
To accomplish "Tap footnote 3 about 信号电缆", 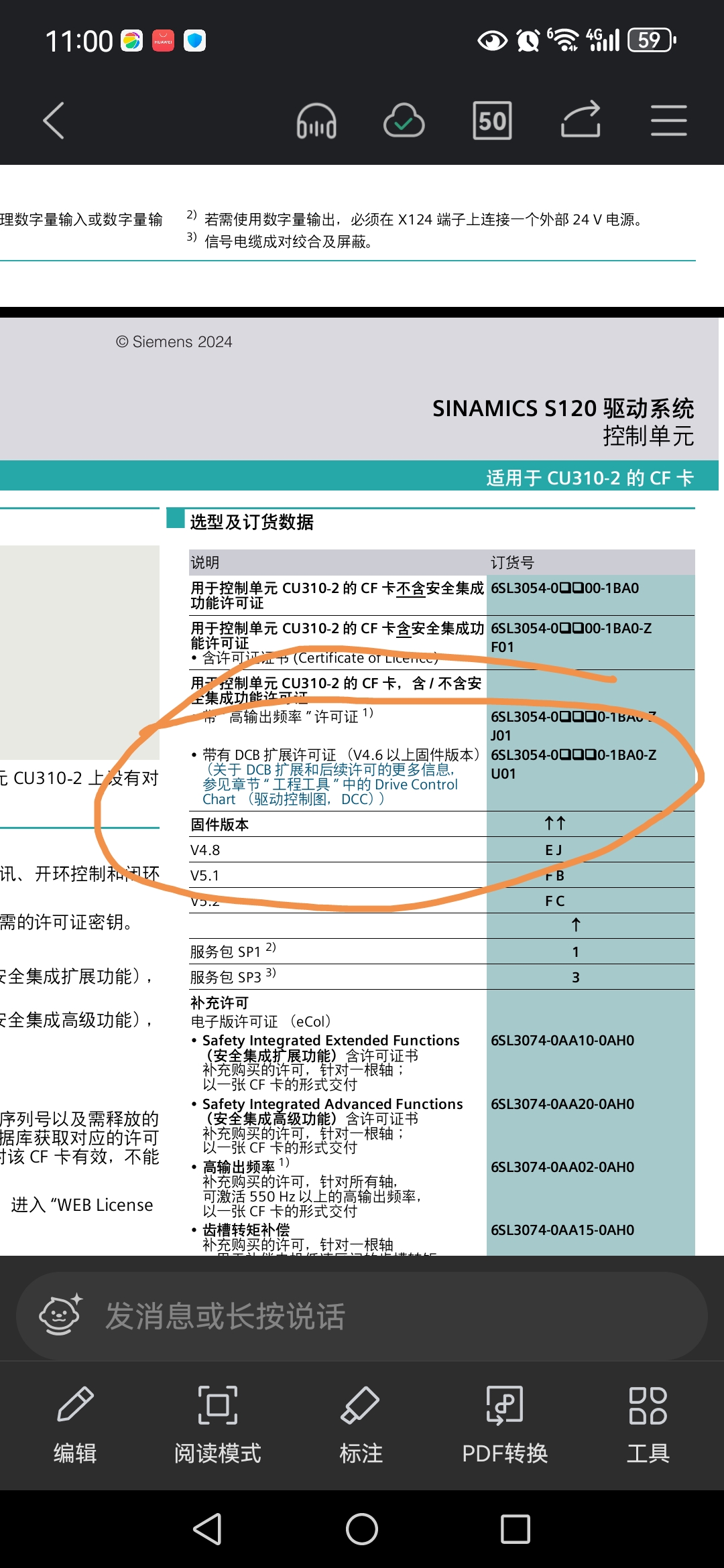I will click(280, 241).
